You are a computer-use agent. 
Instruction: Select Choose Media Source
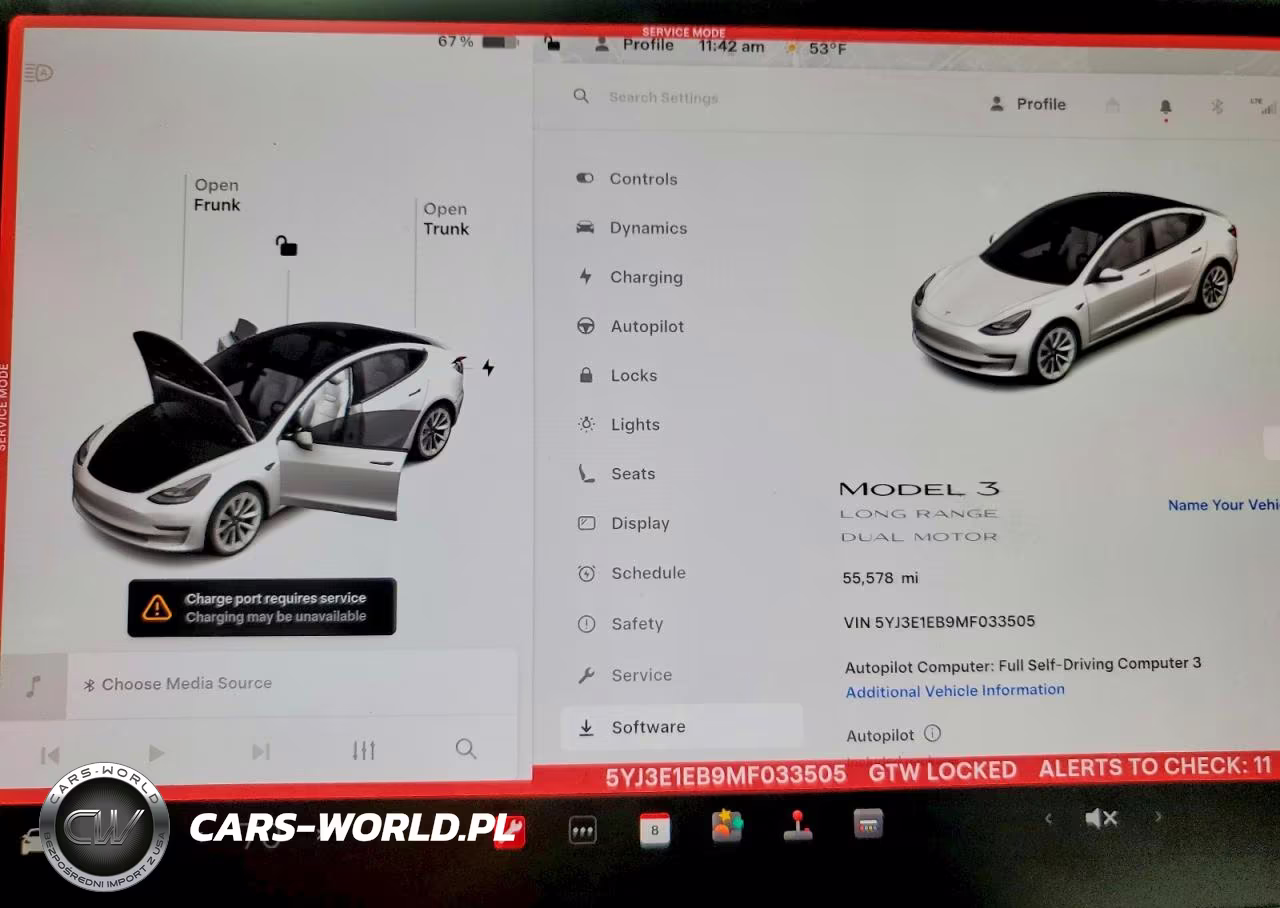click(177, 684)
